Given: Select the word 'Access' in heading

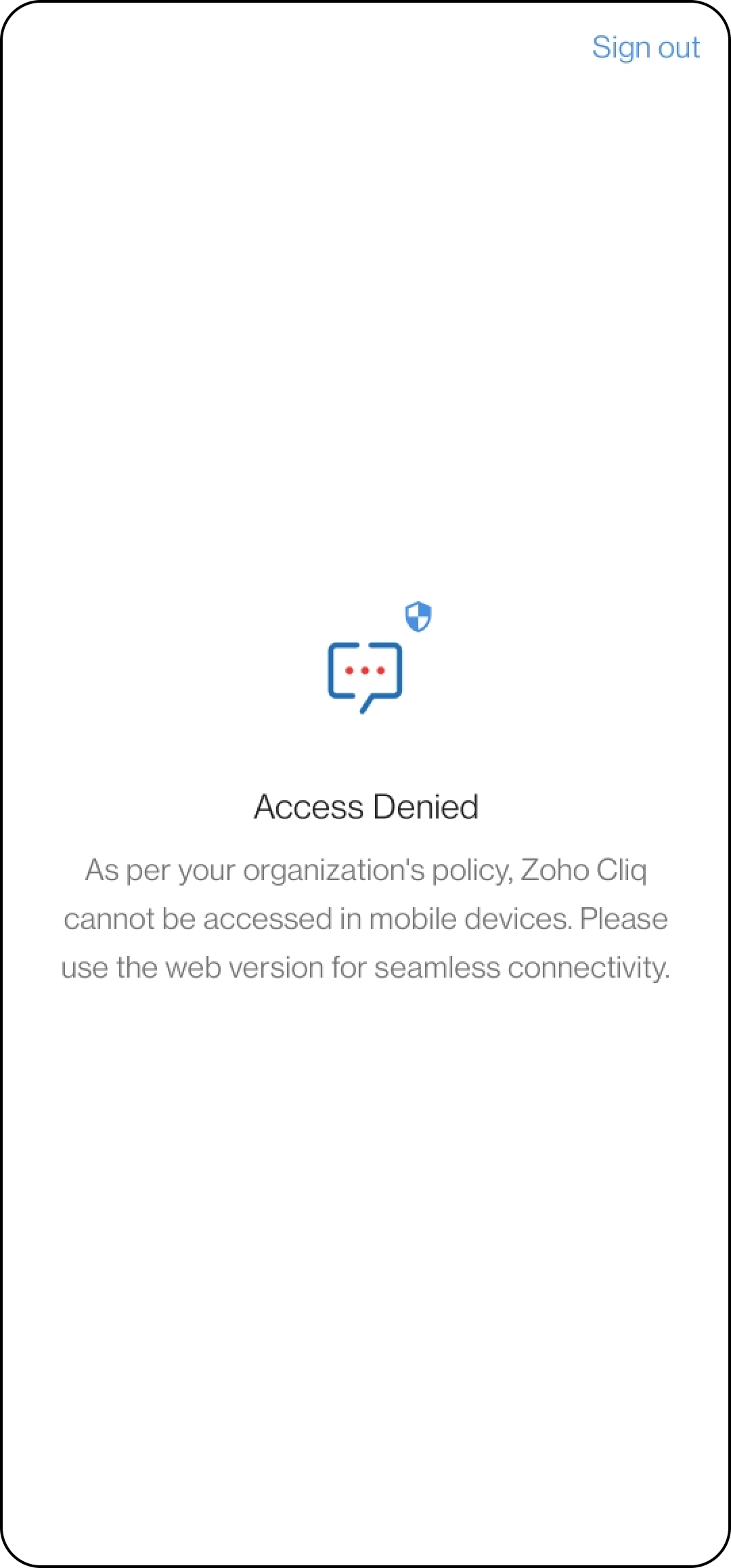Looking at the screenshot, I should click(x=309, y=807).
